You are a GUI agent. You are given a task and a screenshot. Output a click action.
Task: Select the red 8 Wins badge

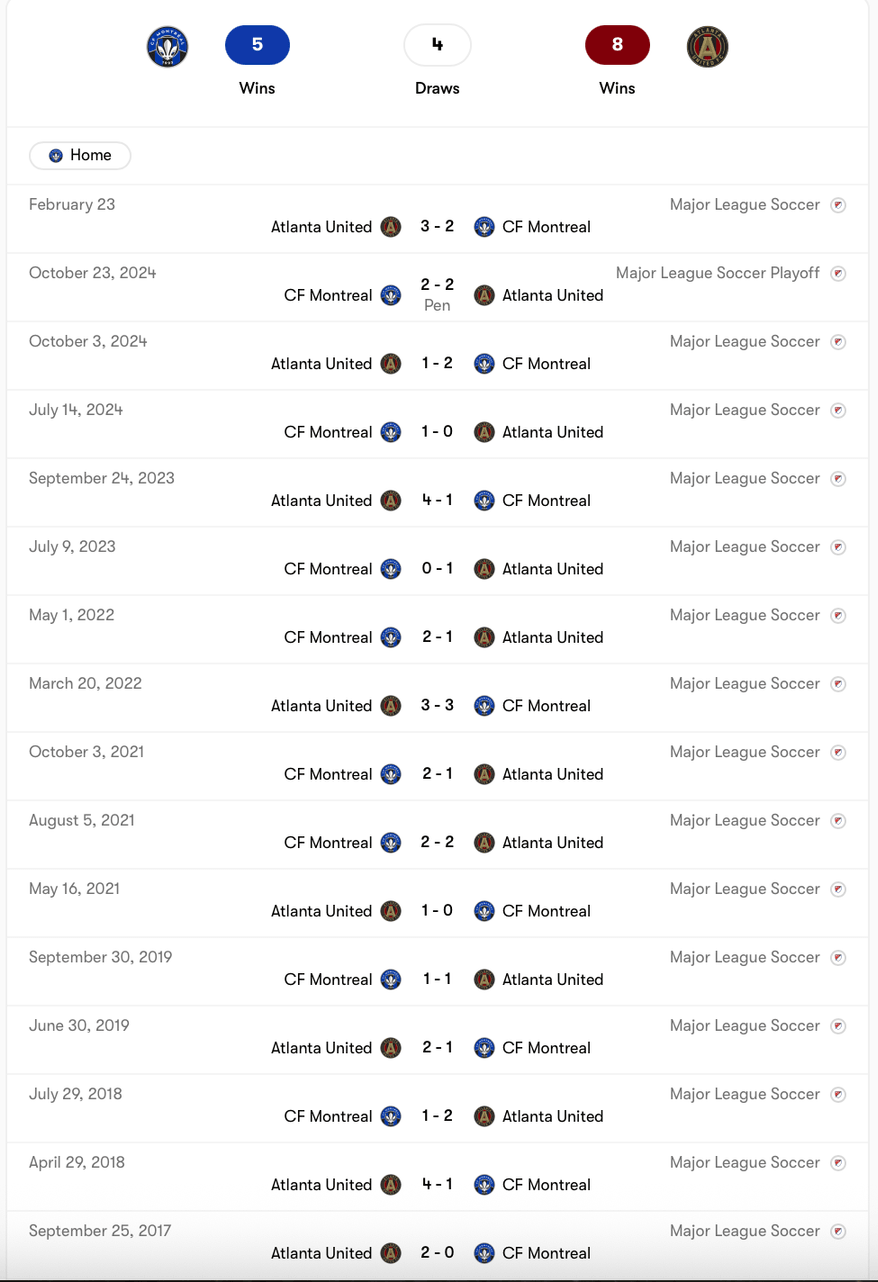point(617,45)
